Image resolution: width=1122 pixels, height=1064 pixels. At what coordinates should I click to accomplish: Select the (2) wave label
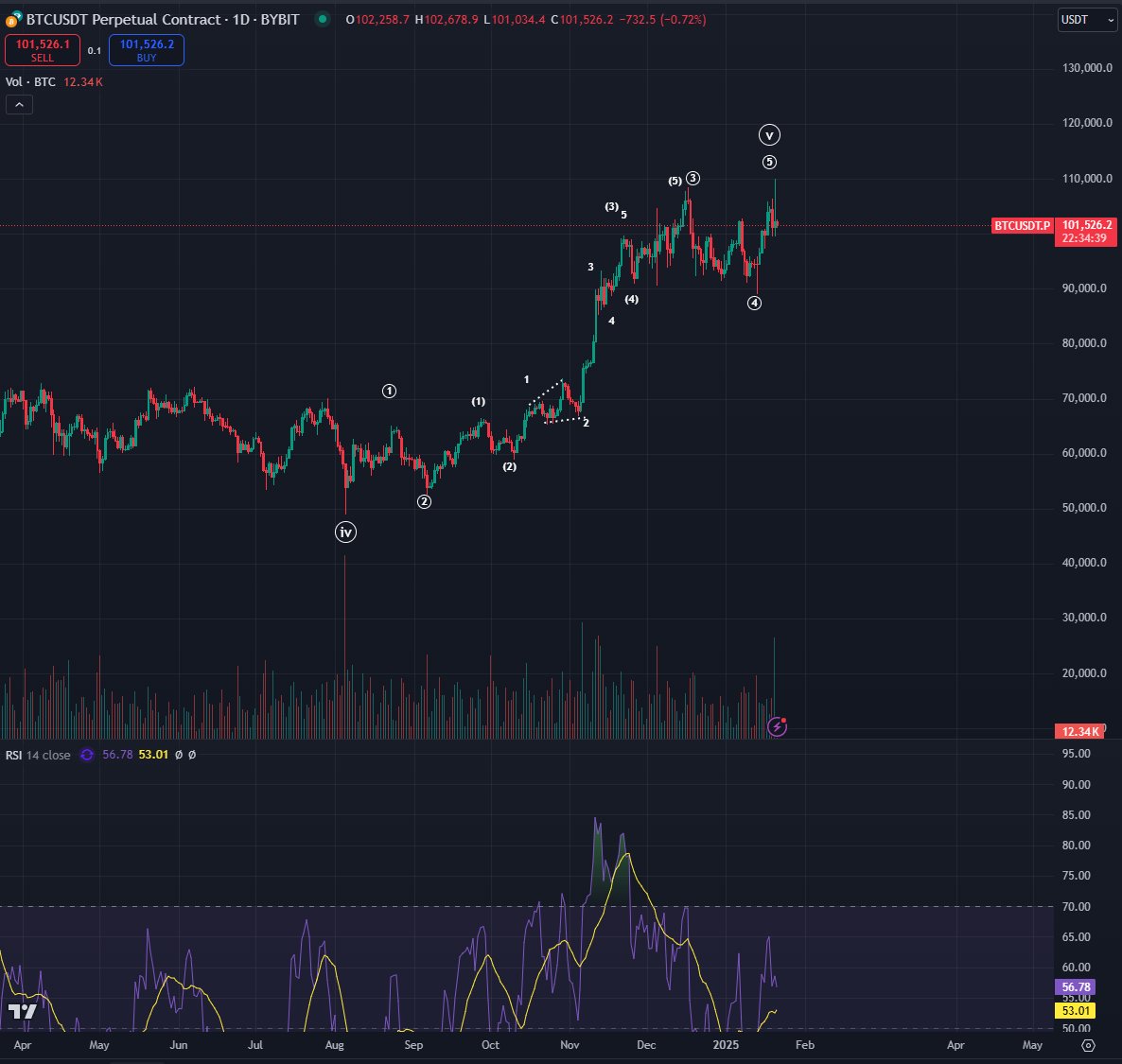tap(510, 466)
